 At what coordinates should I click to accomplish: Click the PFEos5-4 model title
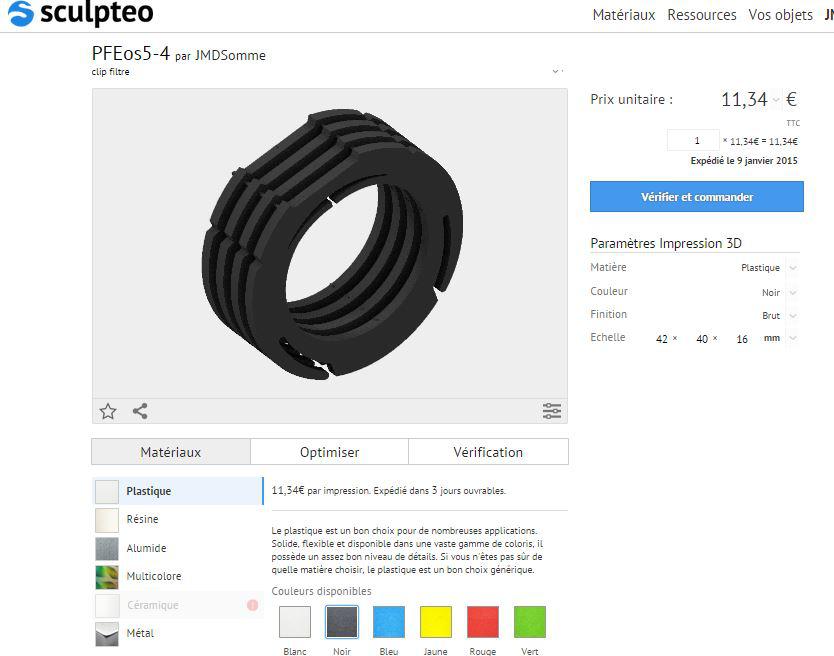click(x=131, y=53)
